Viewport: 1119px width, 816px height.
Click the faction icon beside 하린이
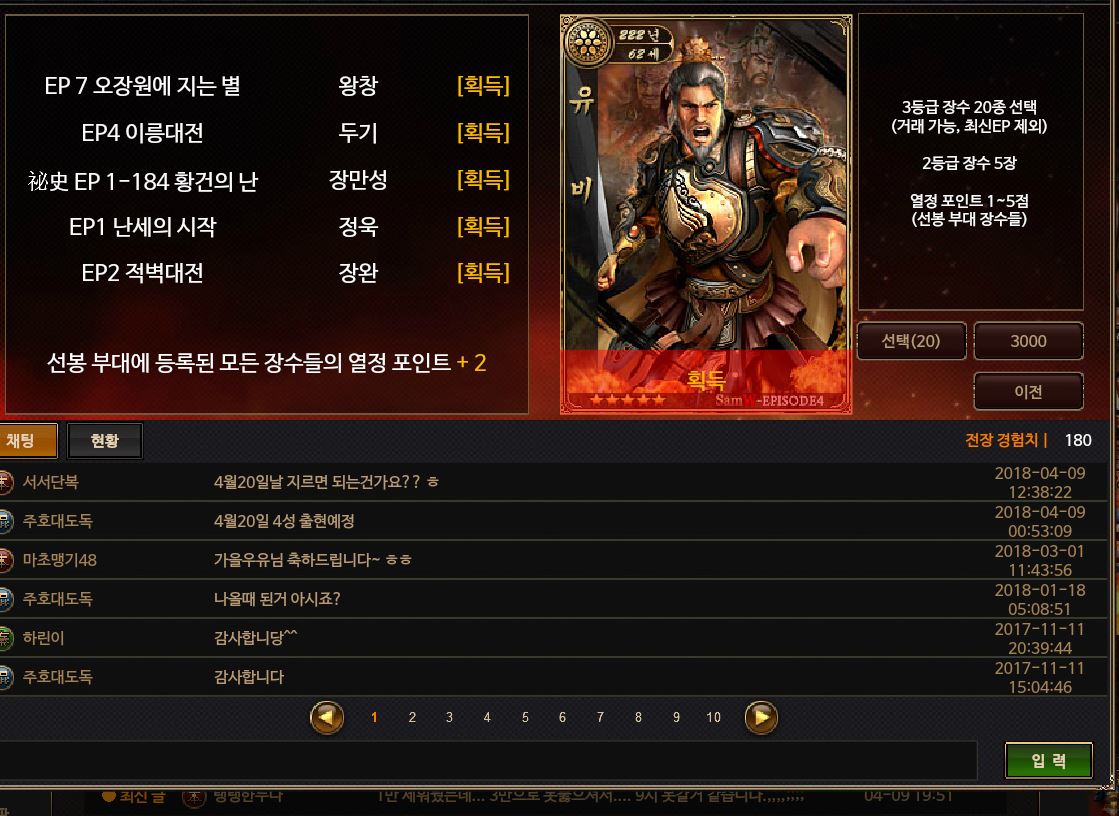click(4, 638)
